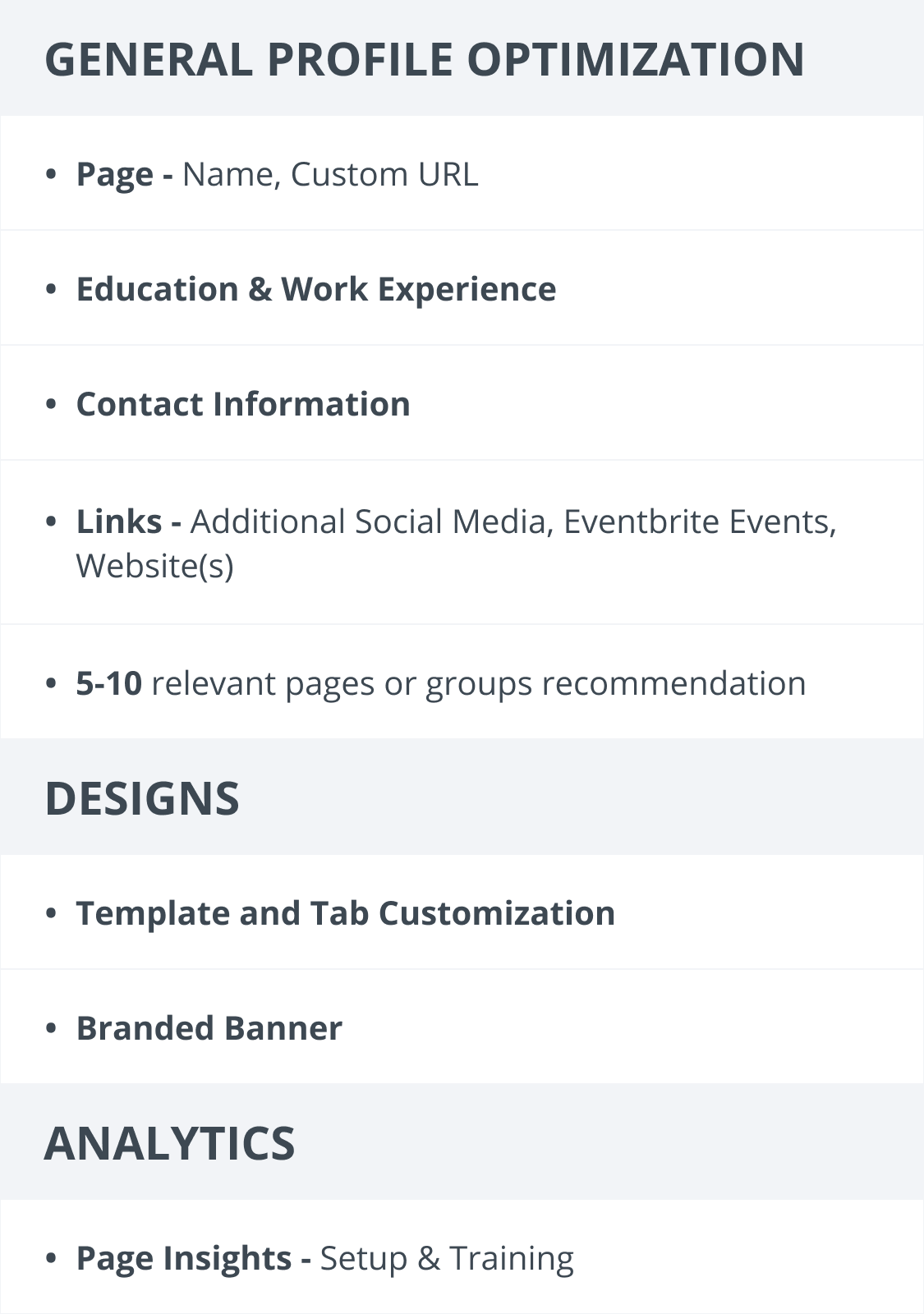Screen dimensions: 924x1314
Task: Click the General Profile Optimization heading
Action: point(425,60)
